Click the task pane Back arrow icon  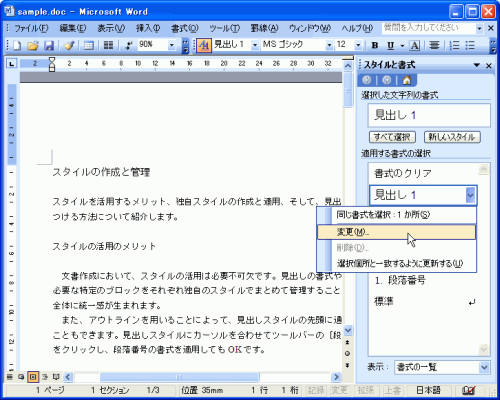point(367,80)
